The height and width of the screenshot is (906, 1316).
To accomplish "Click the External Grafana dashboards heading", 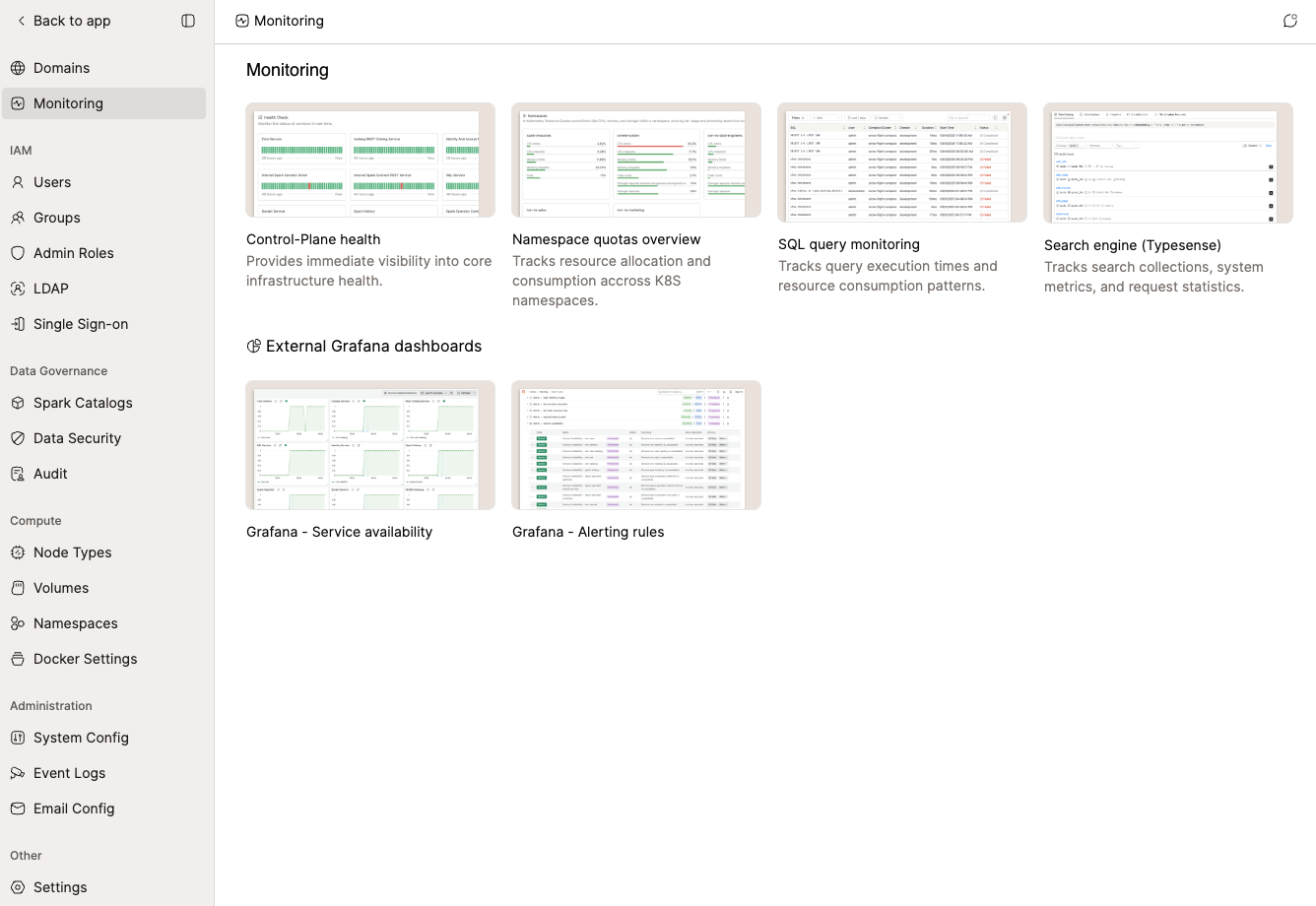I will pos(373,346).
